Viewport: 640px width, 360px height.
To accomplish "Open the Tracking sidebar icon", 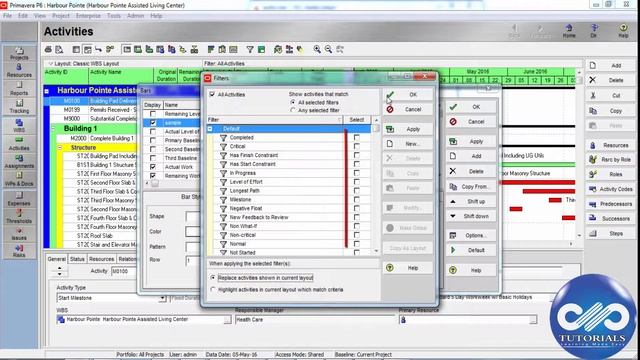I will (19, 106).
